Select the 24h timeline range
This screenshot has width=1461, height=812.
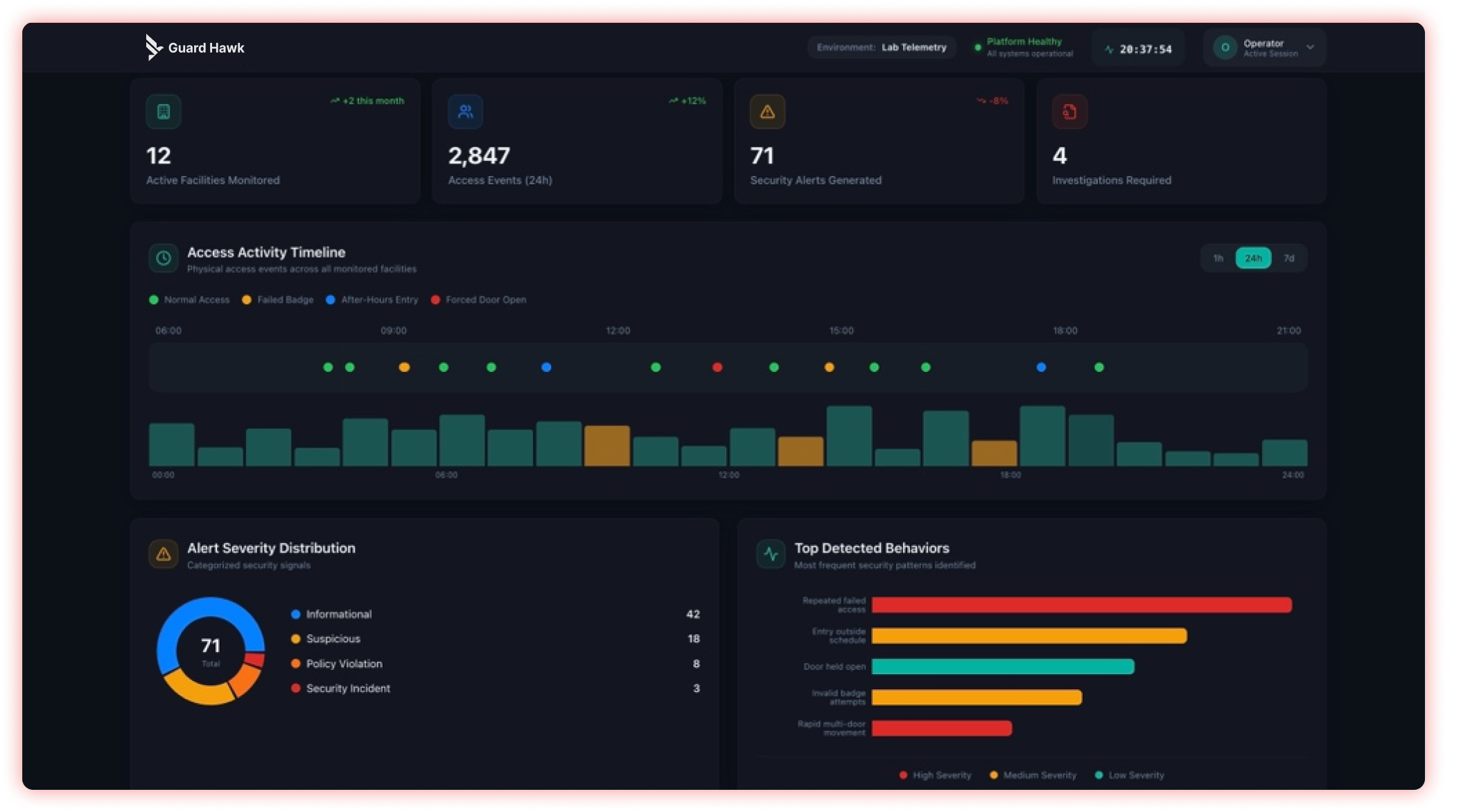pos(1253,258)
